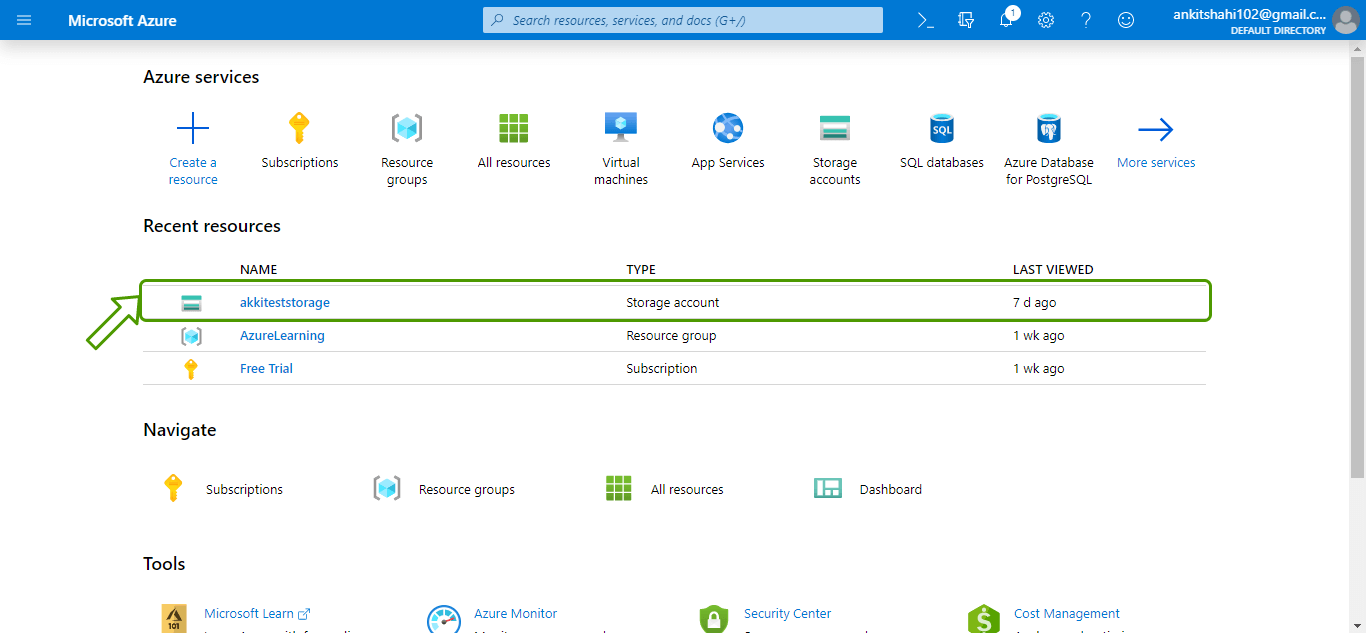Click the NAME column header
This screenshot has width=1367, height=634.
tap(259, 270)
